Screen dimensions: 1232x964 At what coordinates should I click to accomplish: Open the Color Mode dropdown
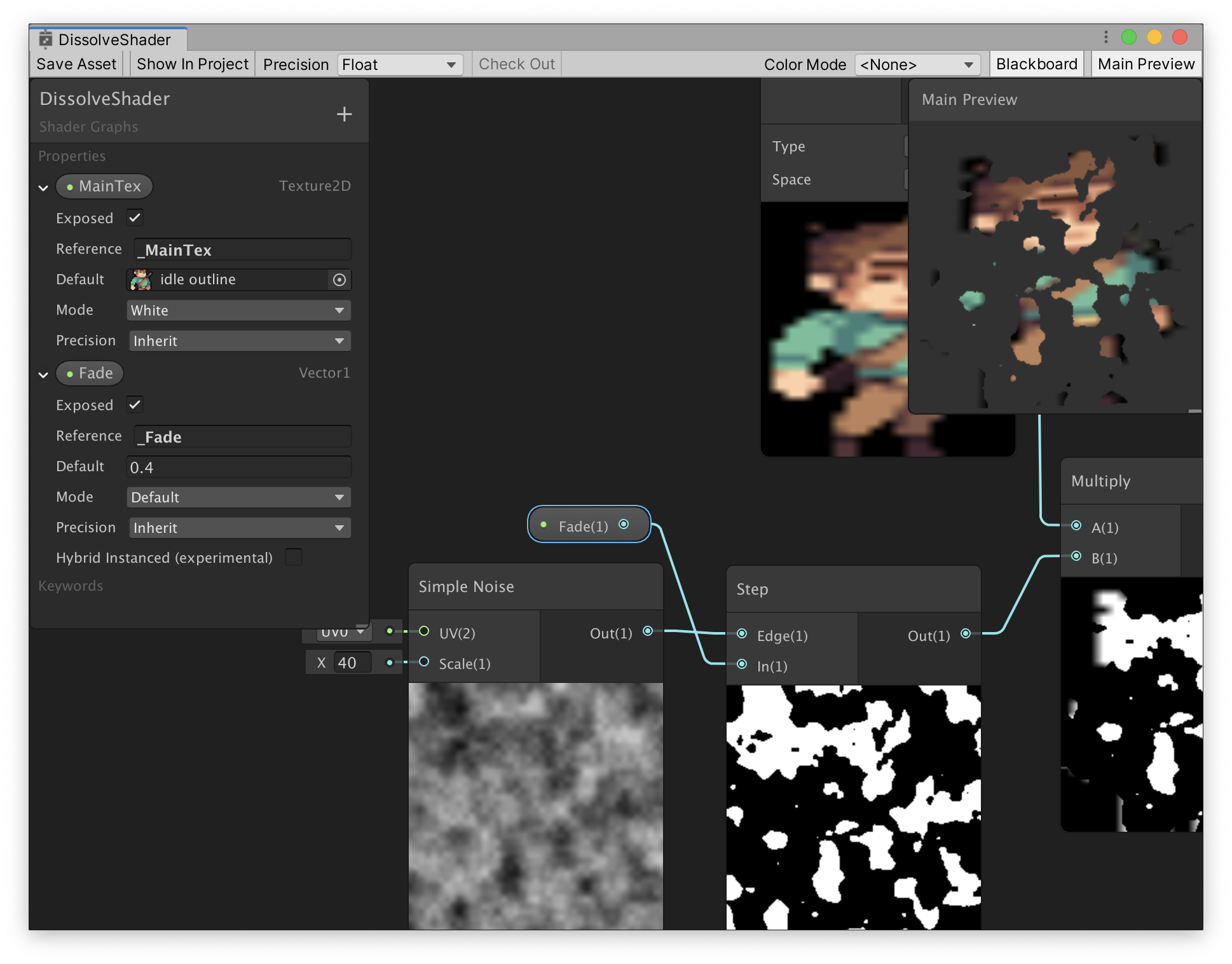(917, 64)
